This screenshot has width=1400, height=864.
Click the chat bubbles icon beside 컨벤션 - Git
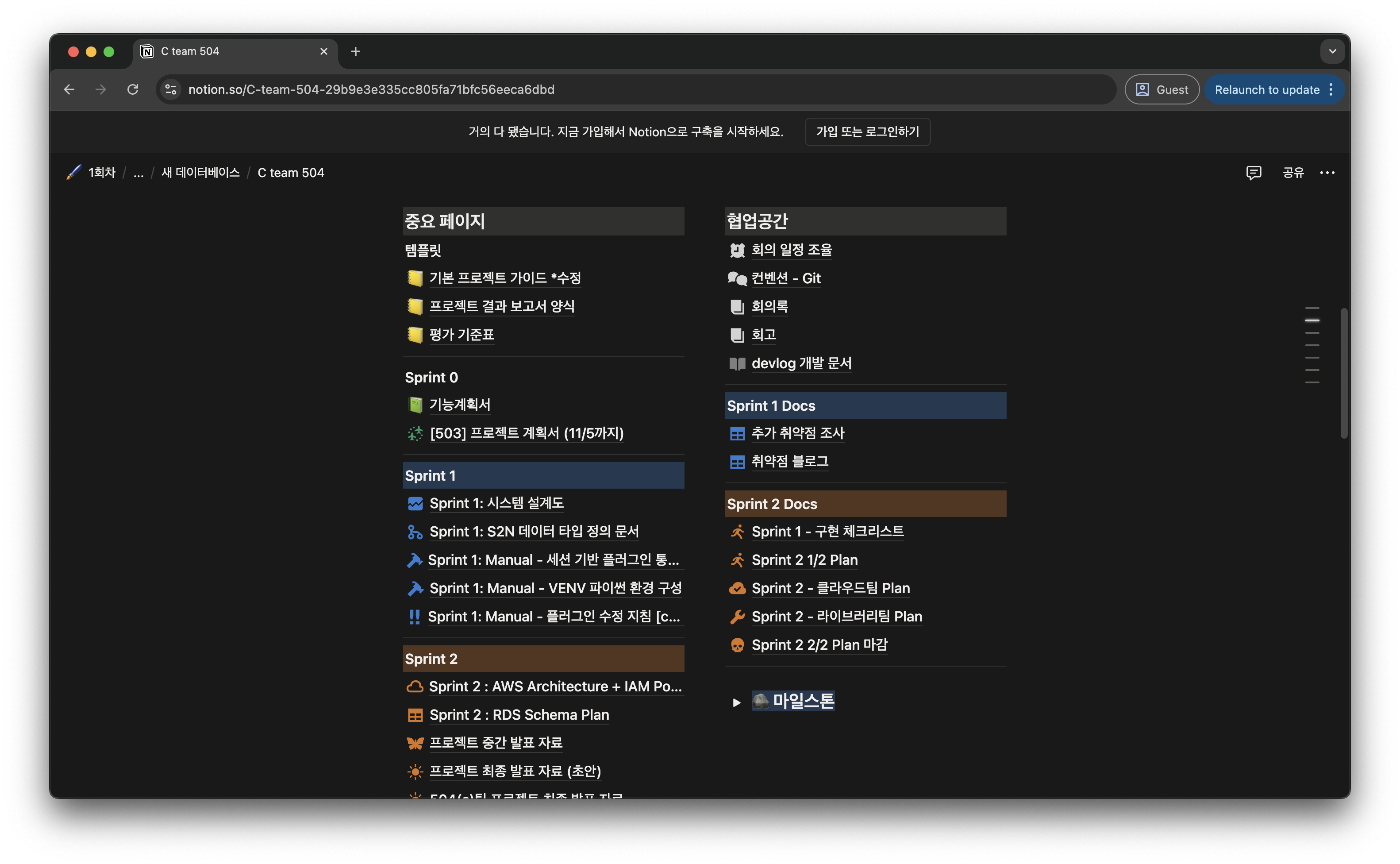pyautogui.click(x=737, y=278)
